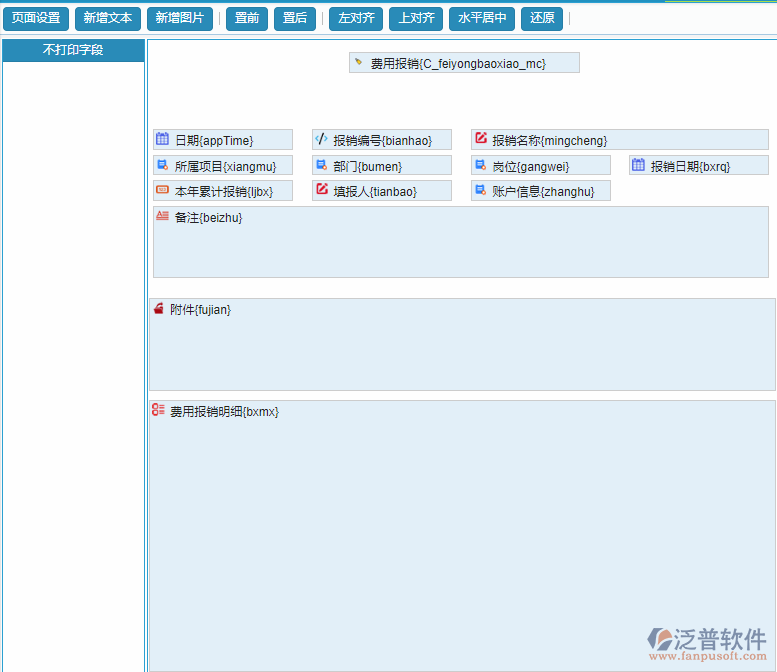Apply 上对齐 top alignment
Viewport: 777px width, 672px height.
coord(416,18)
